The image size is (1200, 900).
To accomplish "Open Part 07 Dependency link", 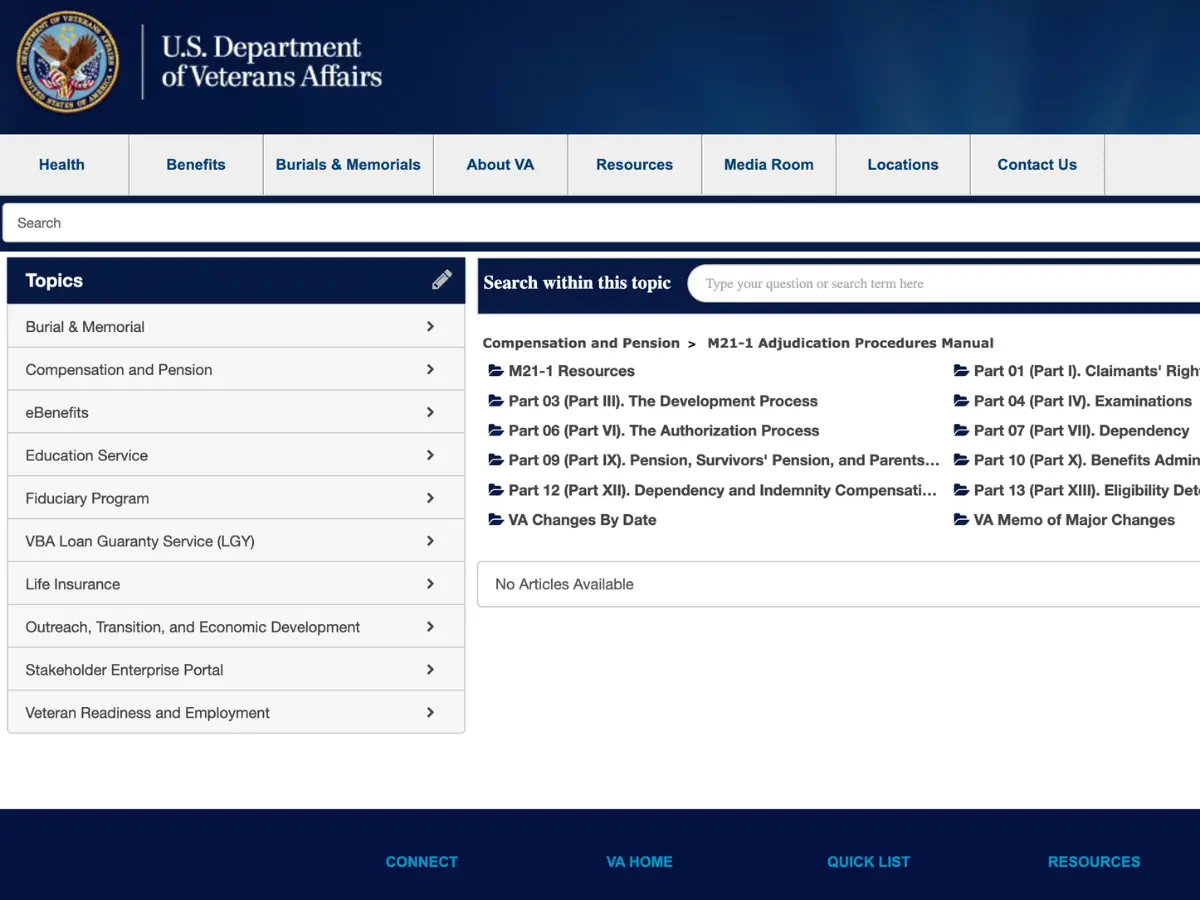I will pyautogui.click(x=1082, y=431).
